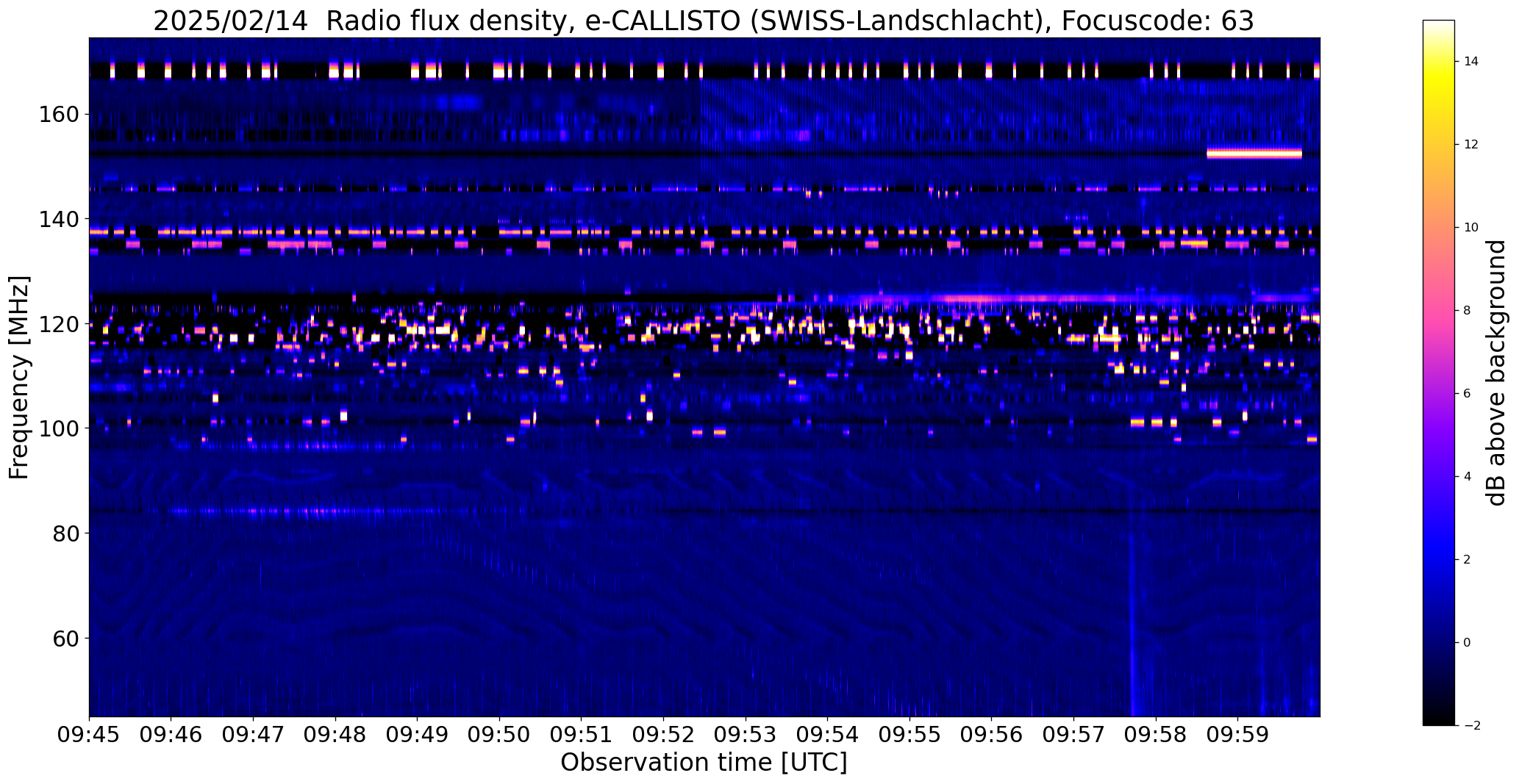This screenshot has height=784, width=1519.
Task: Click the 09:56 time tick label
Action: [x=992, y=734]
